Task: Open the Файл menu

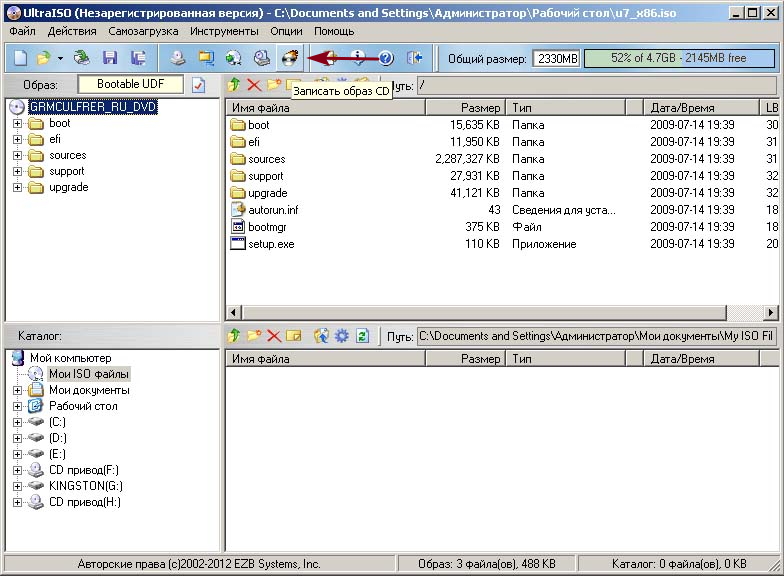Action: coord(22,31)
